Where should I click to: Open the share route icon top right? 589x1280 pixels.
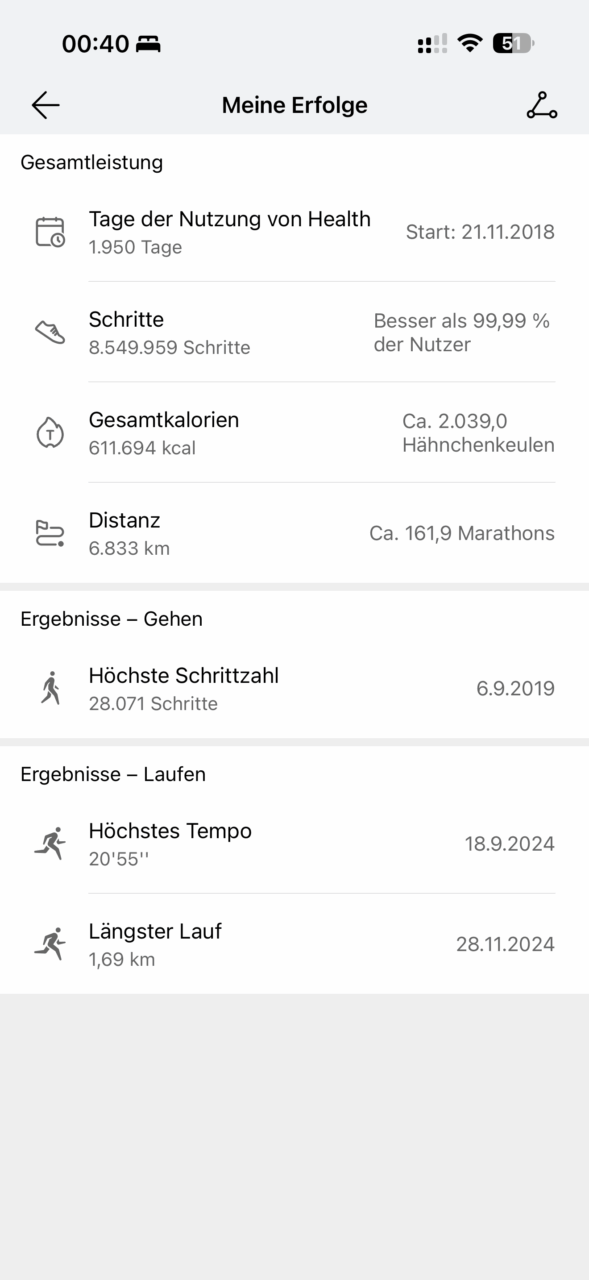point(542,105)
